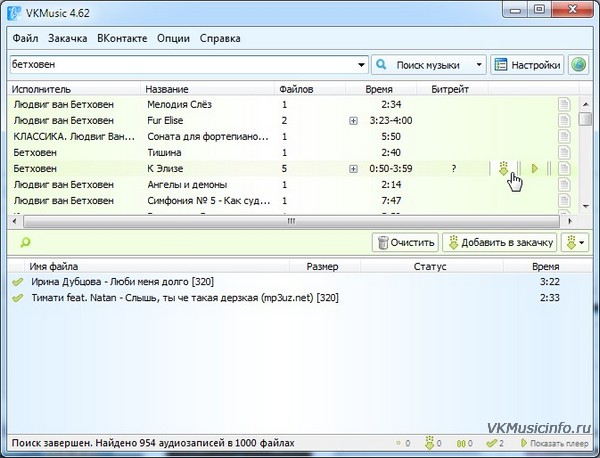Click the status text Поиск завершен

click(x=153, y=443)
